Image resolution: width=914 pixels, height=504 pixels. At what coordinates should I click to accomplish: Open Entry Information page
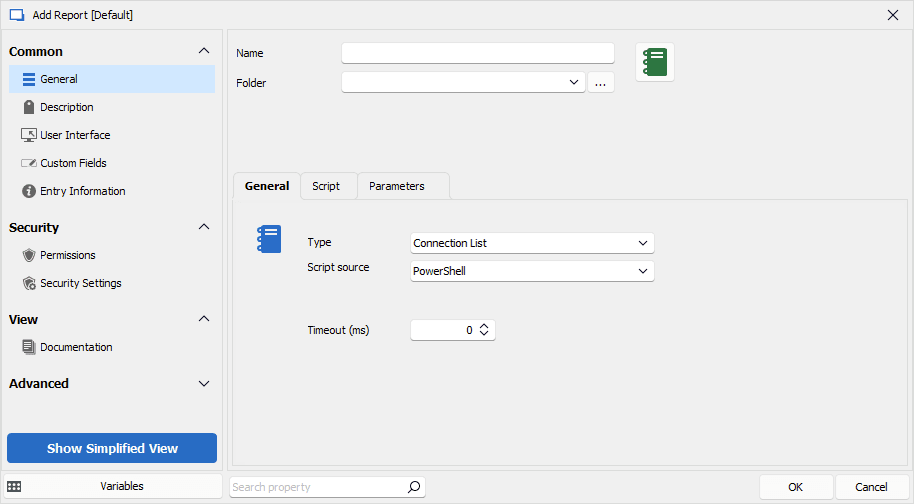(82, 191)
